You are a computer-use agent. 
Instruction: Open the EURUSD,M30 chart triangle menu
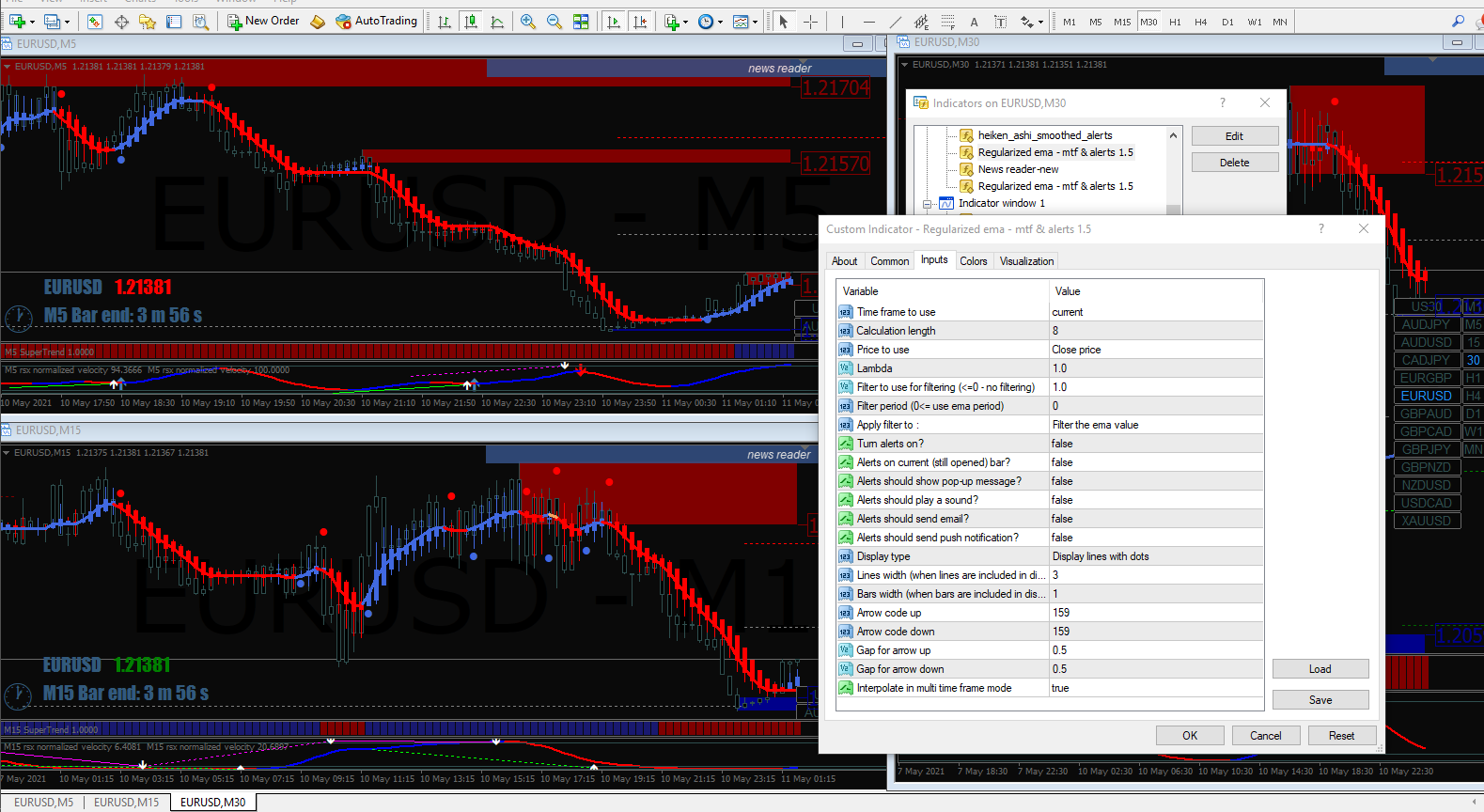point(905,65)
